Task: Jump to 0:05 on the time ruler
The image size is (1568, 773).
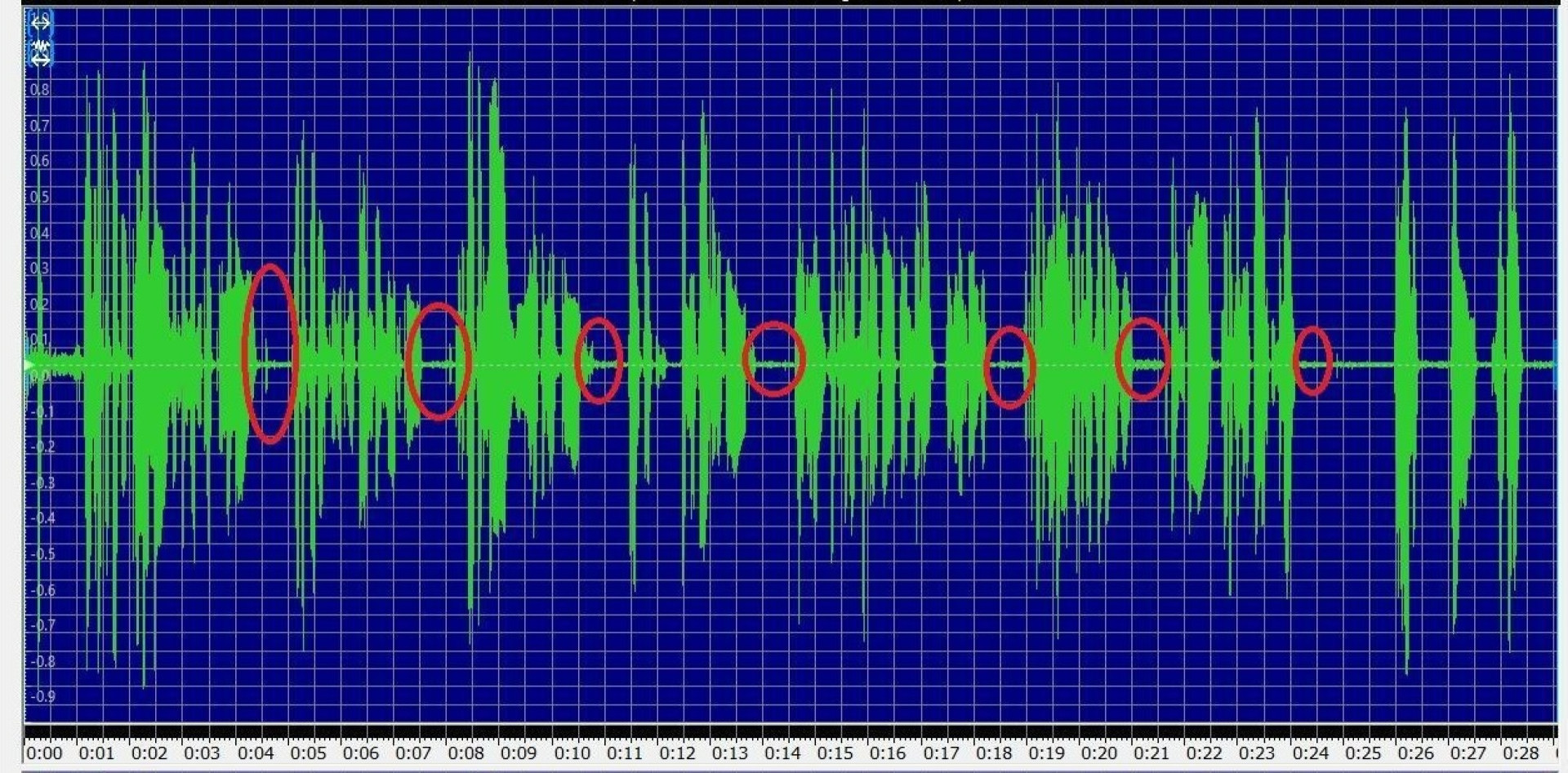Action: pyautogui.click(x=307, y=753)
